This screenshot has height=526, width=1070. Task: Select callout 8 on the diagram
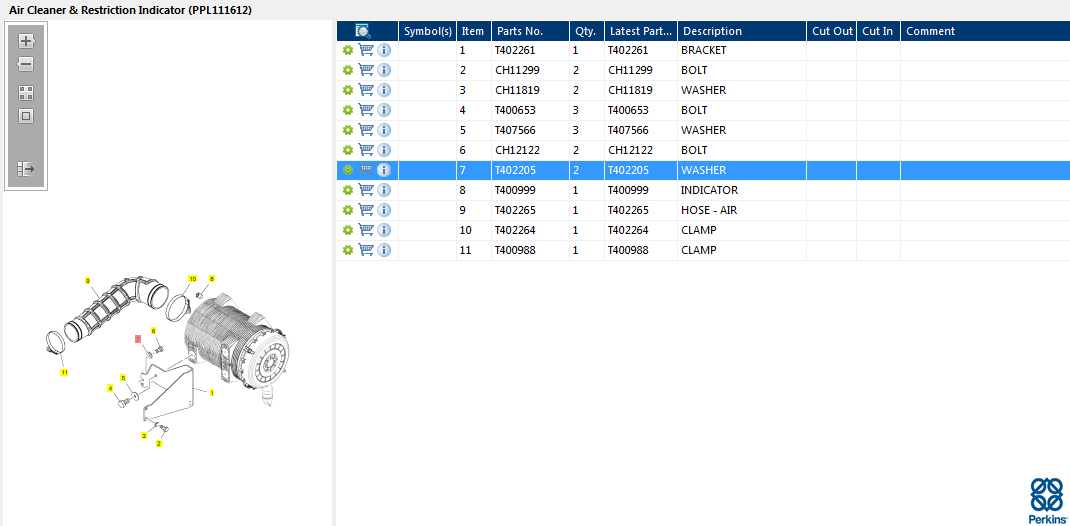click(212, 278)
